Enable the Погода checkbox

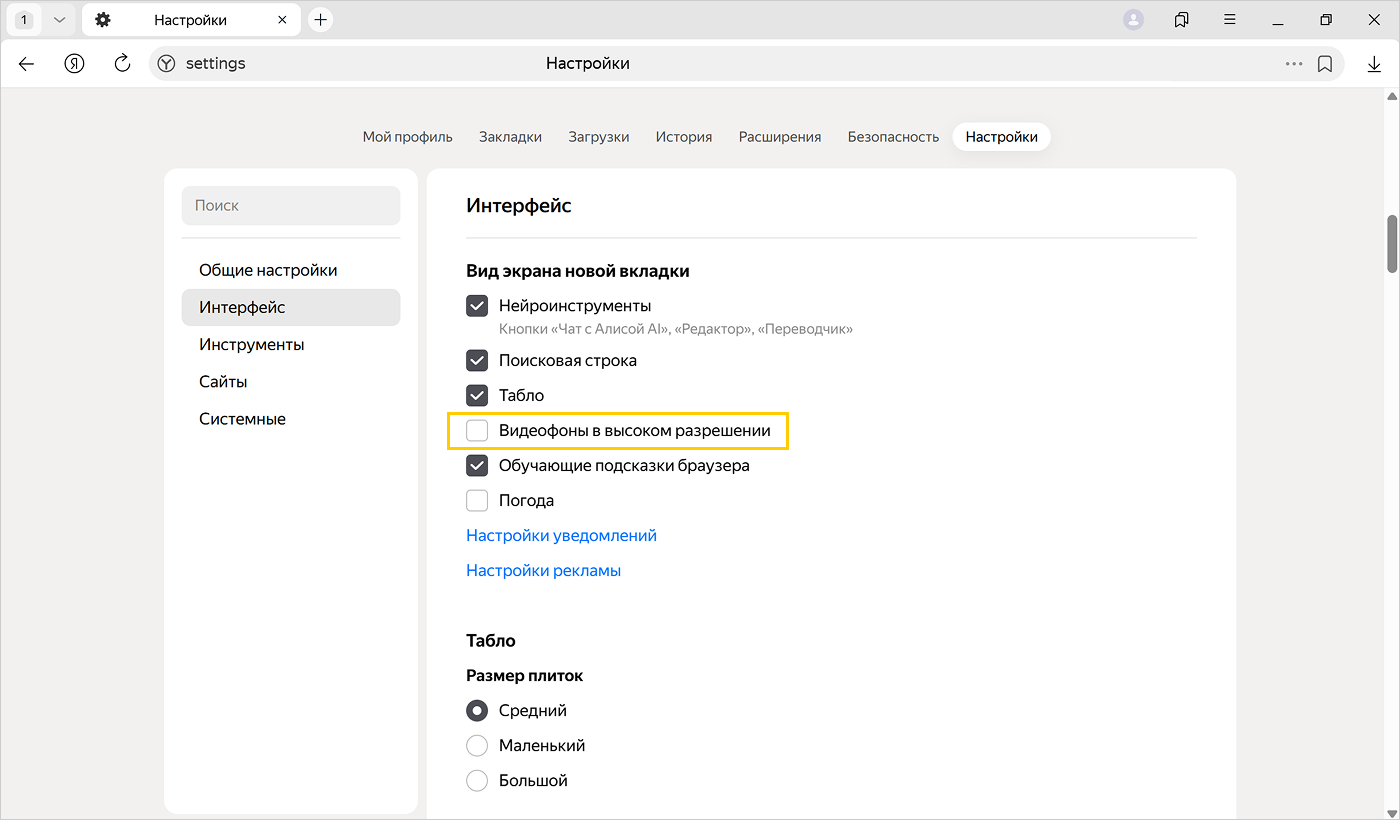click(x=477, y=501)
